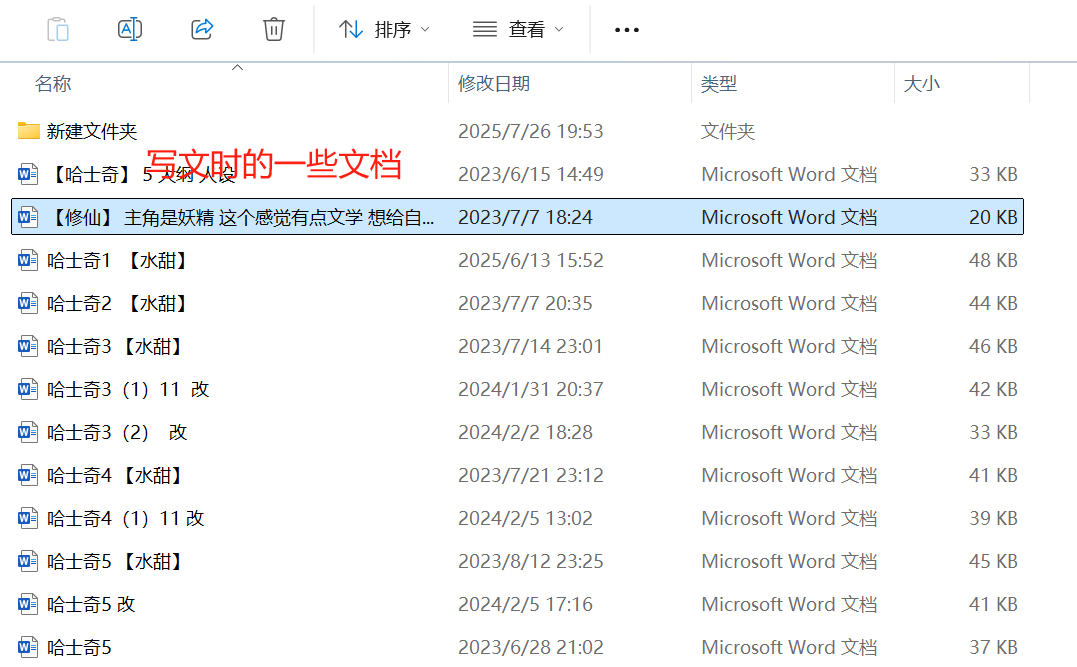This screenshot has height=667, width=1077.
Task: Select file name 哈士奇4【水甜】
Action: 115,475
